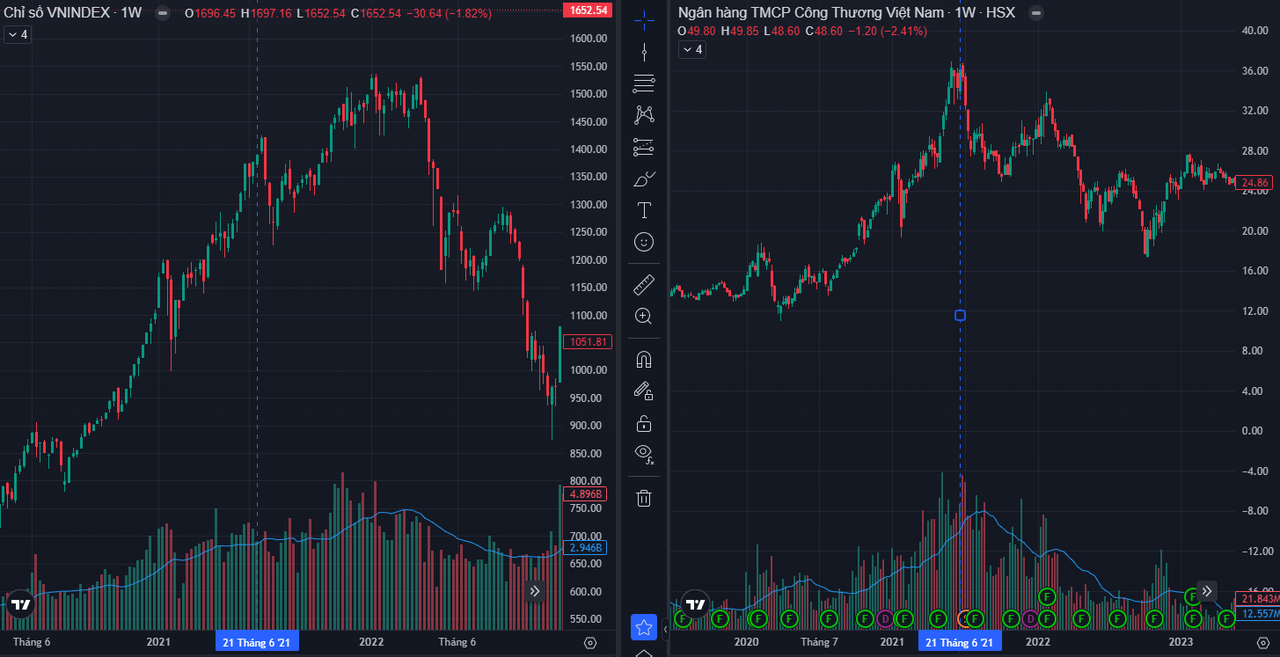Open the chart patterns tool
Screen dimensions: 1280x657
click(x=644, y=115)
